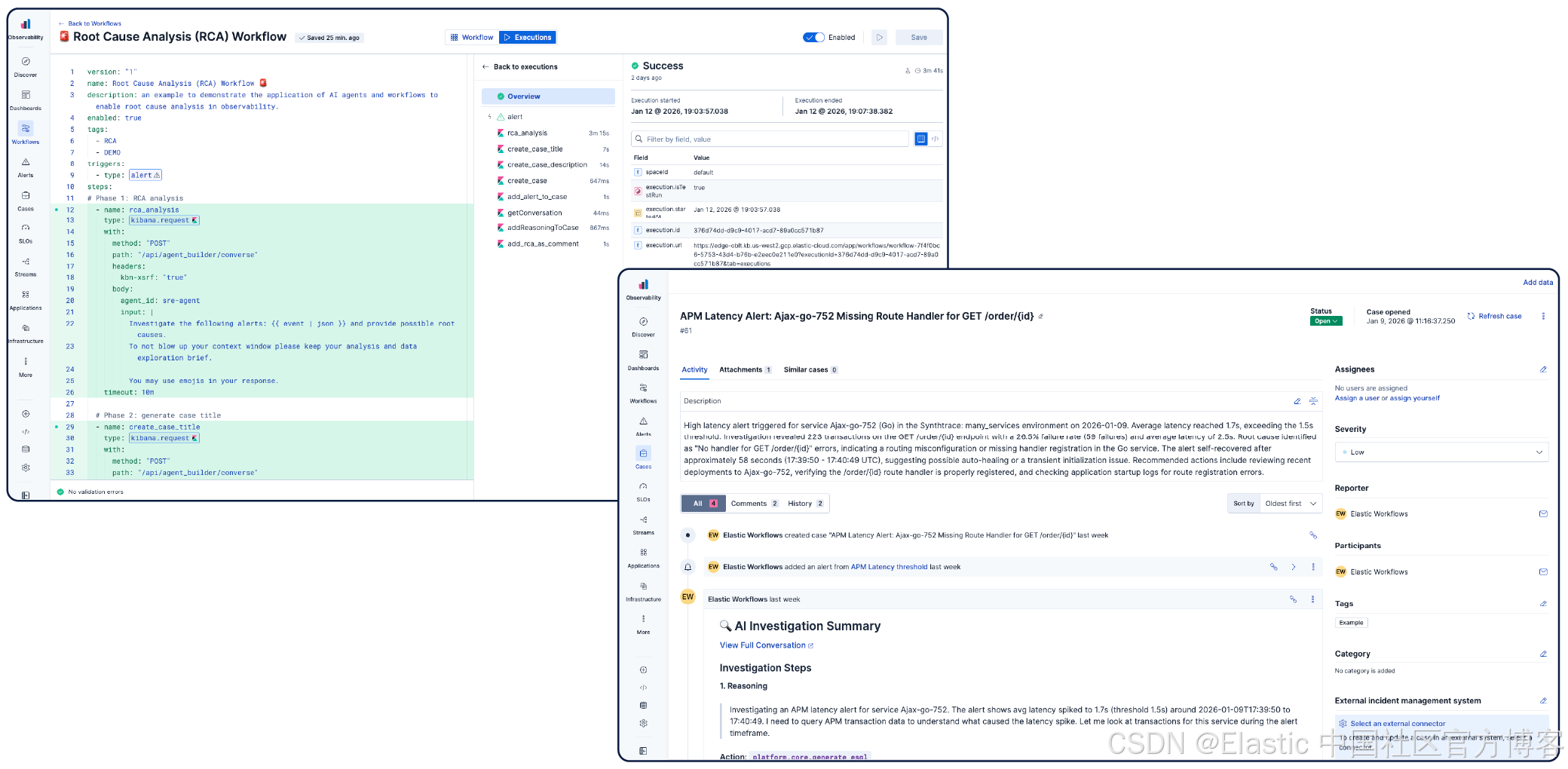
Task: Open Streams in the Case window sidebar
Action: click(643, 525)
